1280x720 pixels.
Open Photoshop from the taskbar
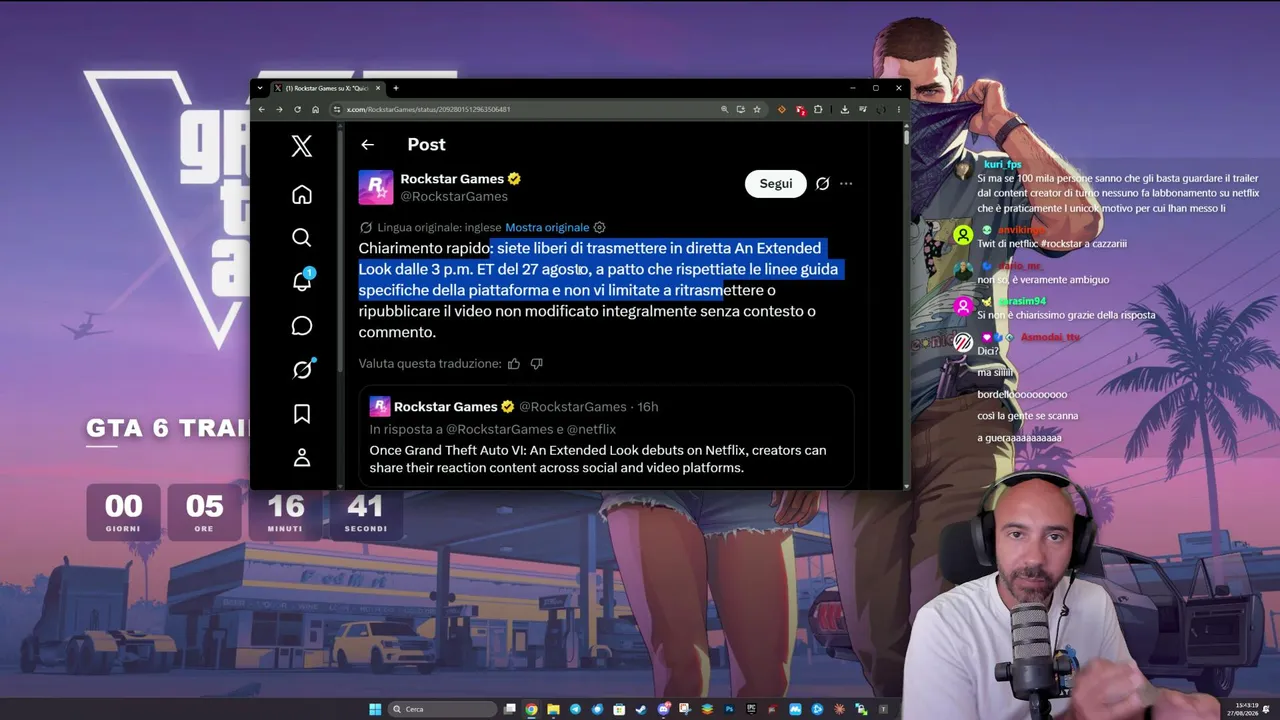[729, 709]
